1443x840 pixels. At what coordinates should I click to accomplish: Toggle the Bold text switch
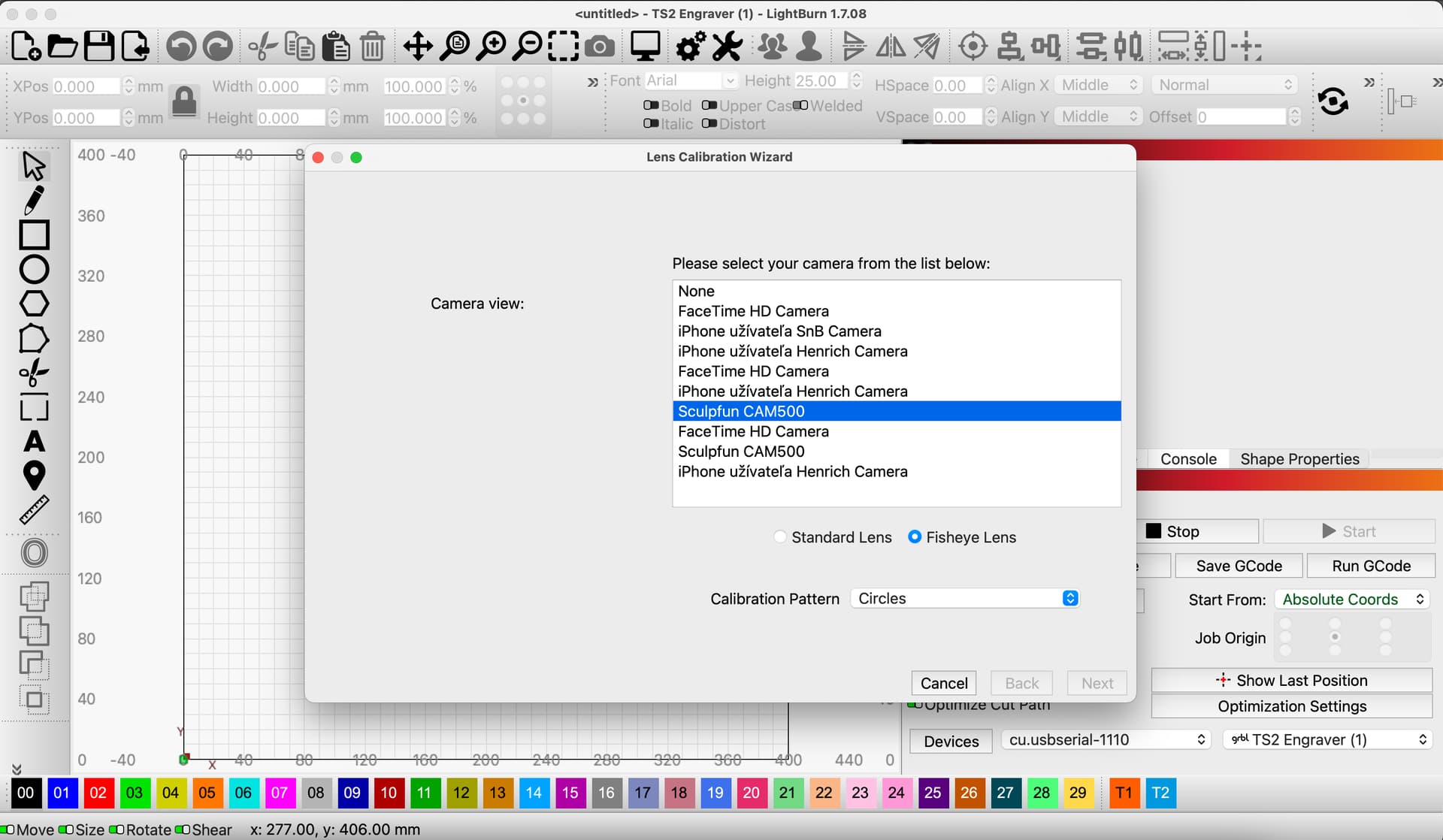pyautogui.click(x=651, y=106)
